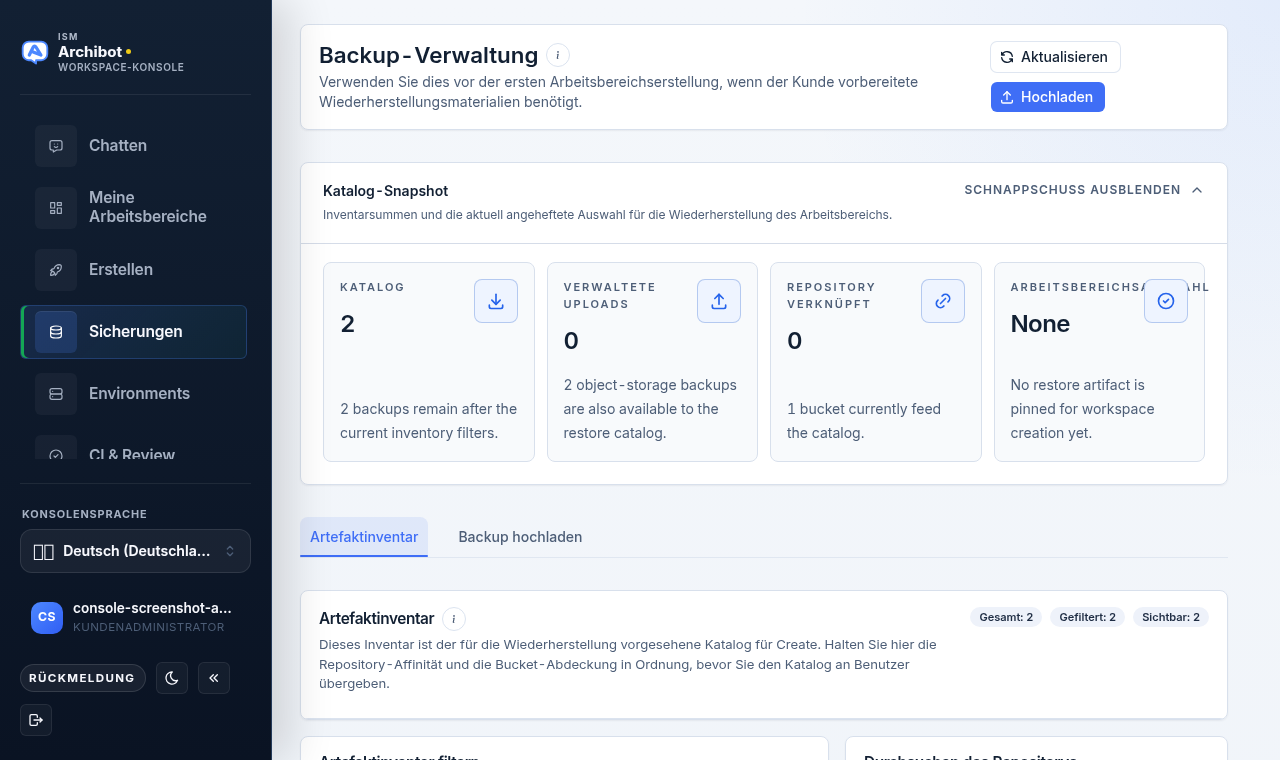Click link icon on Repository verknüpft card
Image resolution: width=1280 pixels, height=760 pixels.
[x=943, y=301]
